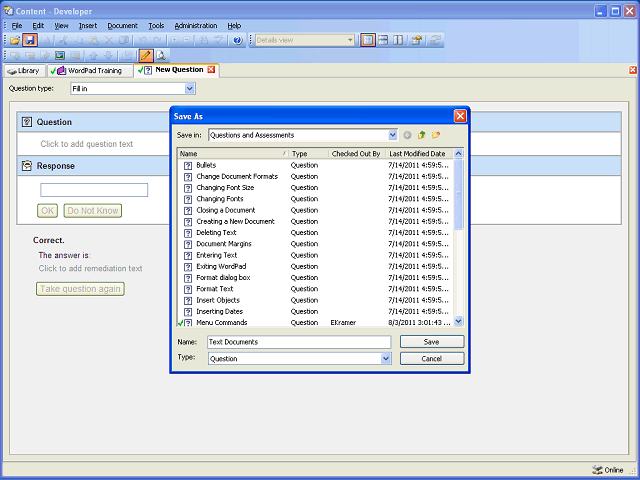Open the Administration menu
The height and width of the screenshot is (480, 640).
click(x=196, y=26)
